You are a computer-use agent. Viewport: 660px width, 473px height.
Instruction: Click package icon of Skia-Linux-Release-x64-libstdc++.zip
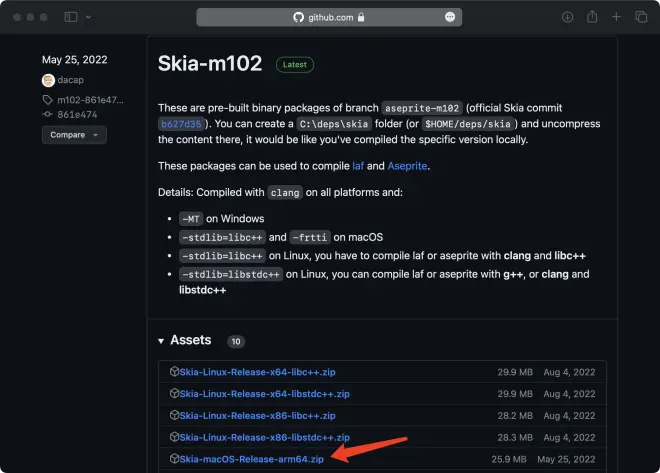click(x=174, y=393)
